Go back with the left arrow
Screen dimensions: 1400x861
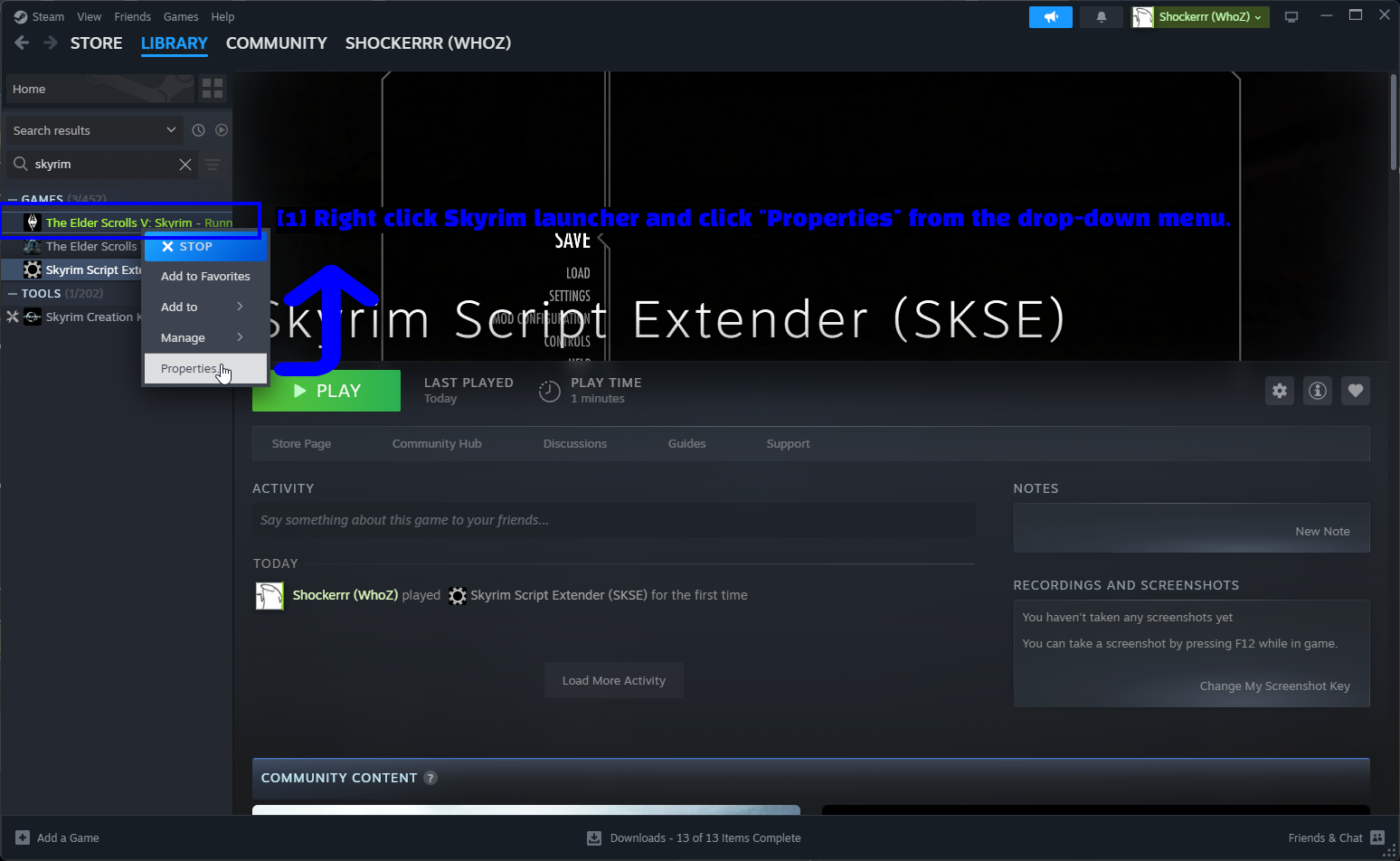click(x=23, y=43)
